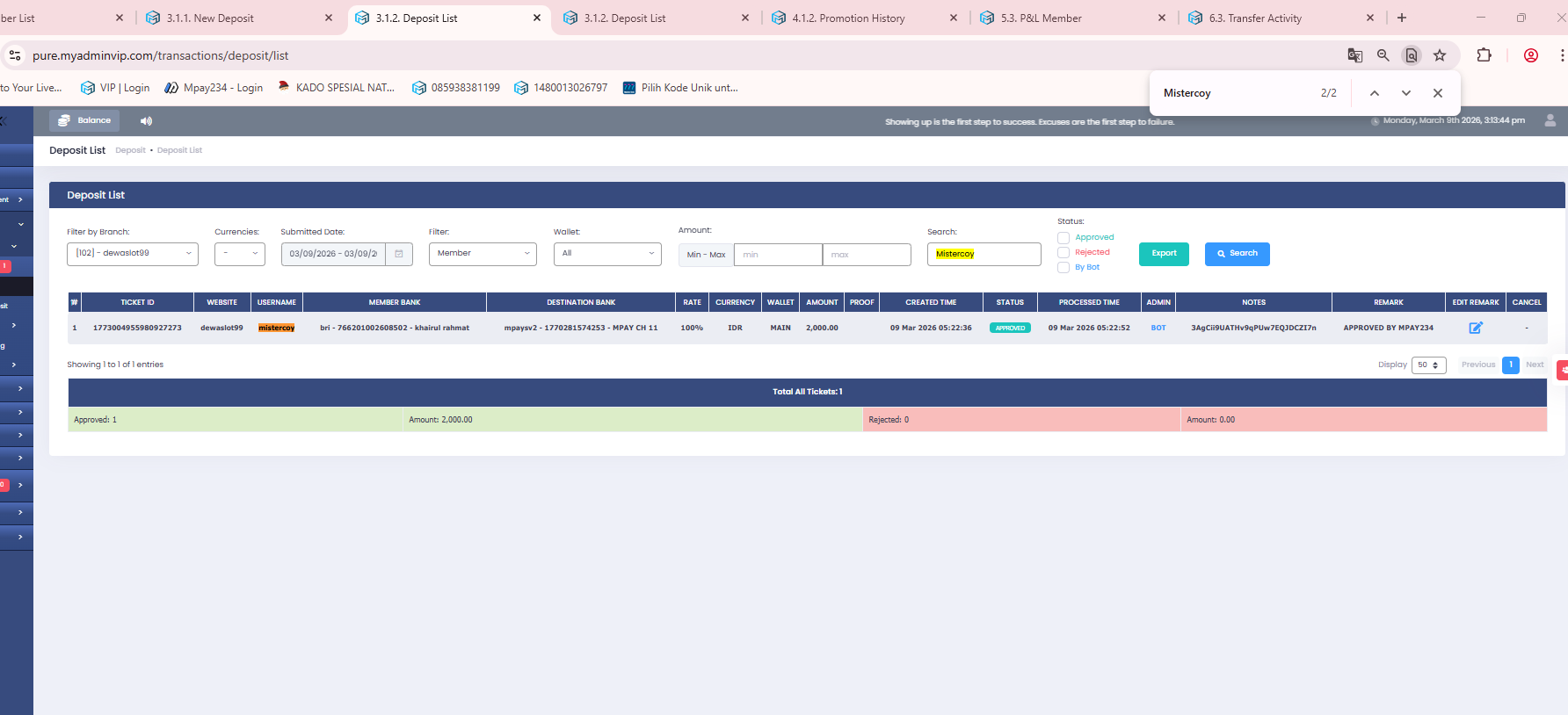Click the Previous pagination button
1568x715 pixels.
1478,365
